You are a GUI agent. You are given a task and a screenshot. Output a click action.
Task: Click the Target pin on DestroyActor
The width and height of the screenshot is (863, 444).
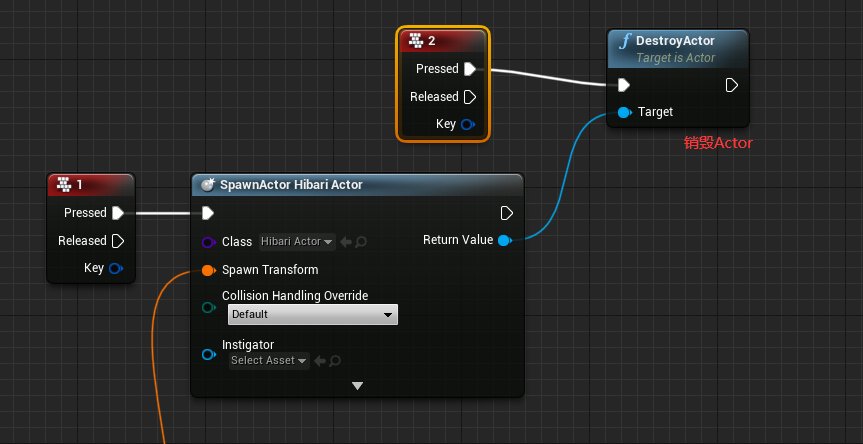click(624, 112)
